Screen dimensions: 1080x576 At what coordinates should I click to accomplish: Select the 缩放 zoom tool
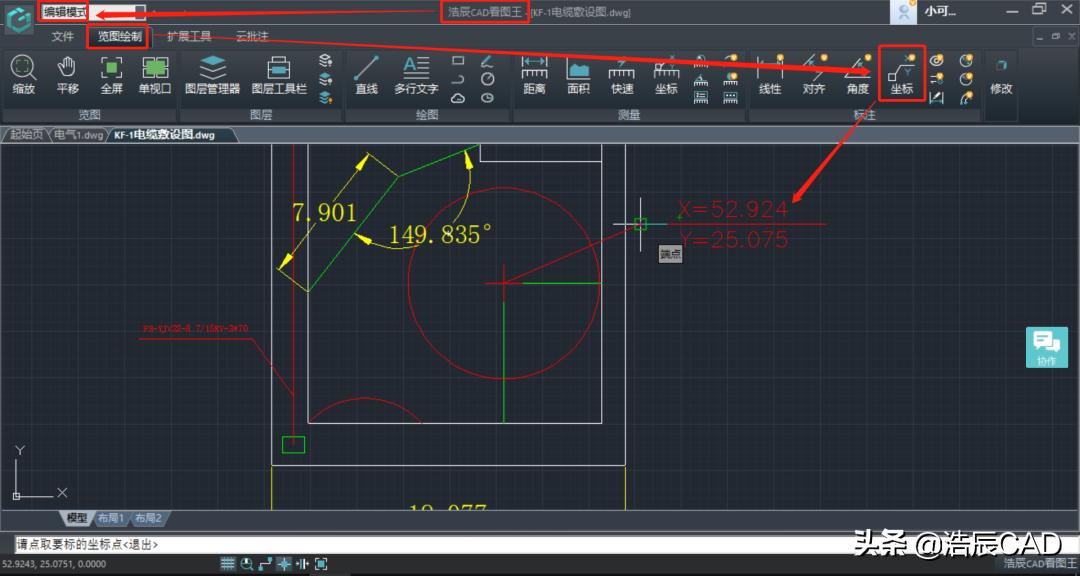coord(23,75)
